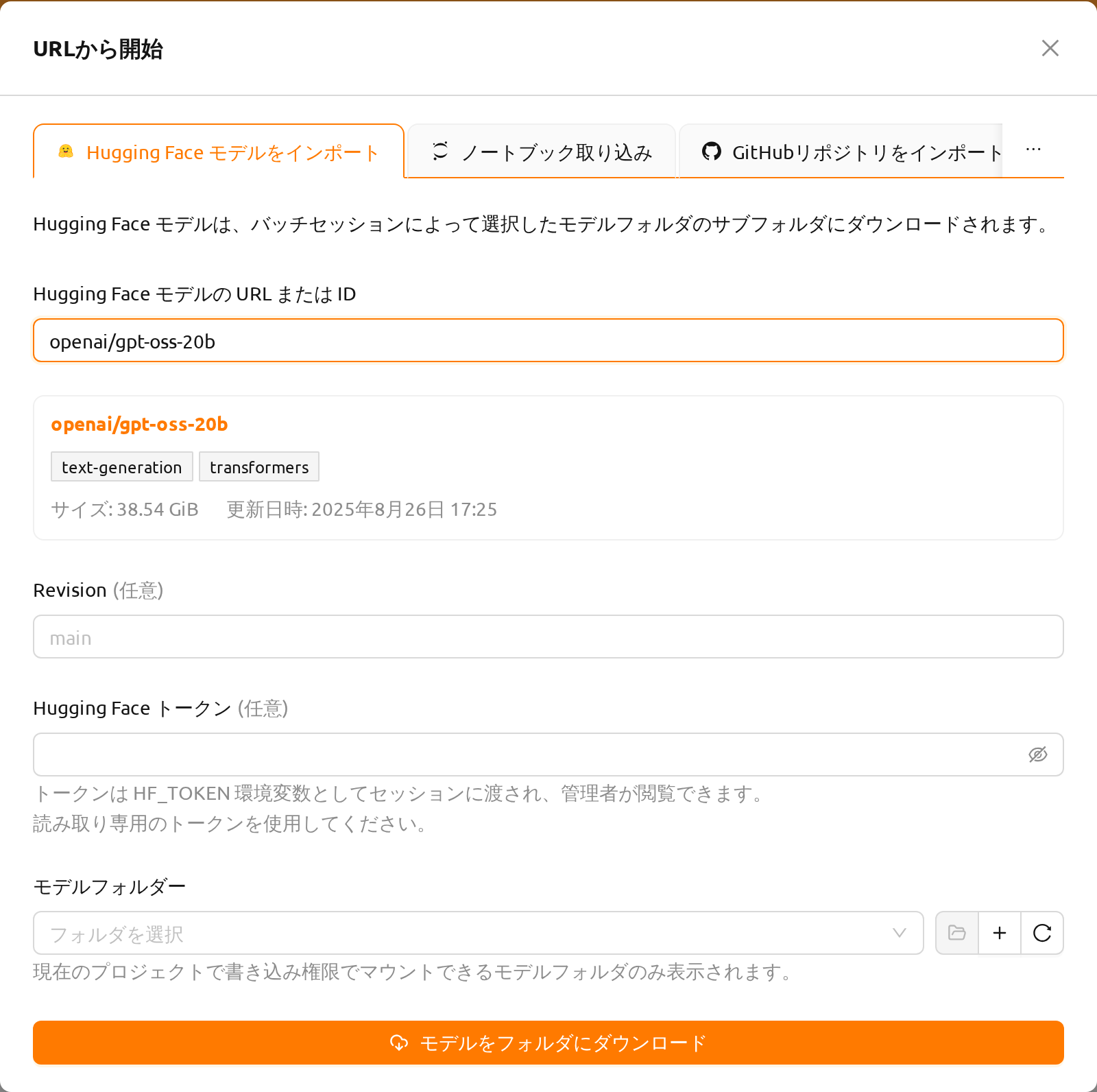Show more tabs via the ellipsis button
Viewport: 1097px width, 1092px height.
(x=1033, y=150)
